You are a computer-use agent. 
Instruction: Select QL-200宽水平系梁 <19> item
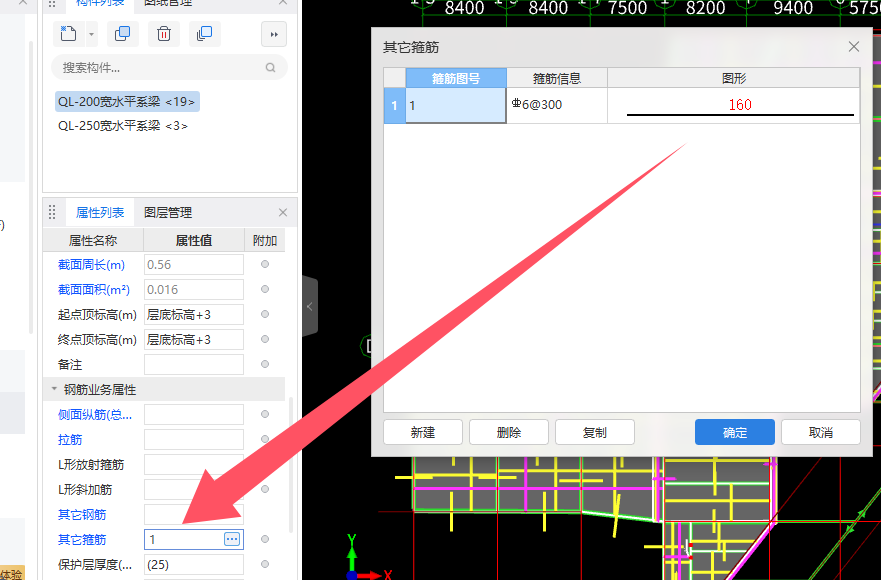(x=127, y=102)
